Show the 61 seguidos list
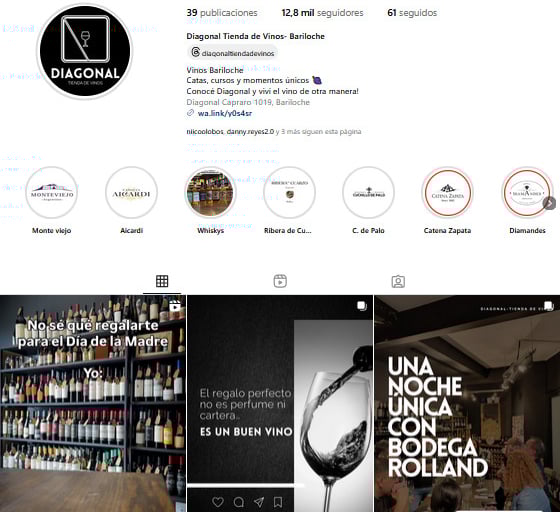This screenshot has width=560, height=512. (x=412, y=13)
